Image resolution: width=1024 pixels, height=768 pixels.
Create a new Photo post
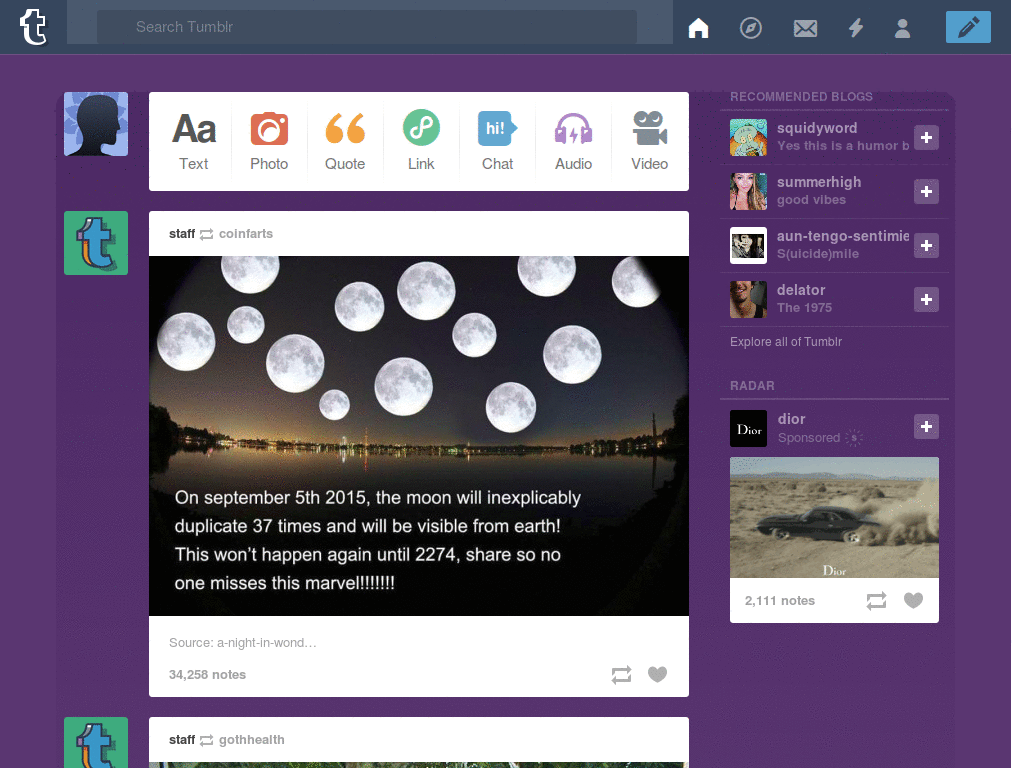tap(269, 141)
